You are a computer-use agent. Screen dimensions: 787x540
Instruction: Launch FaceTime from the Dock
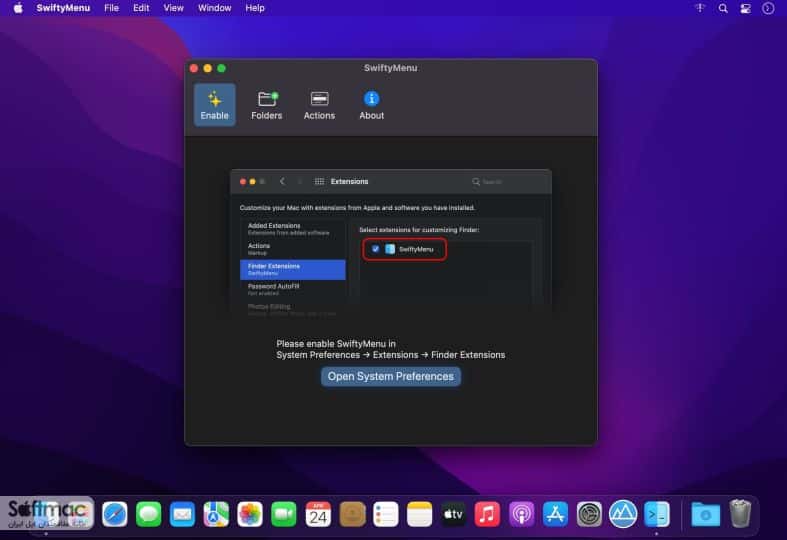coord(284,514)
